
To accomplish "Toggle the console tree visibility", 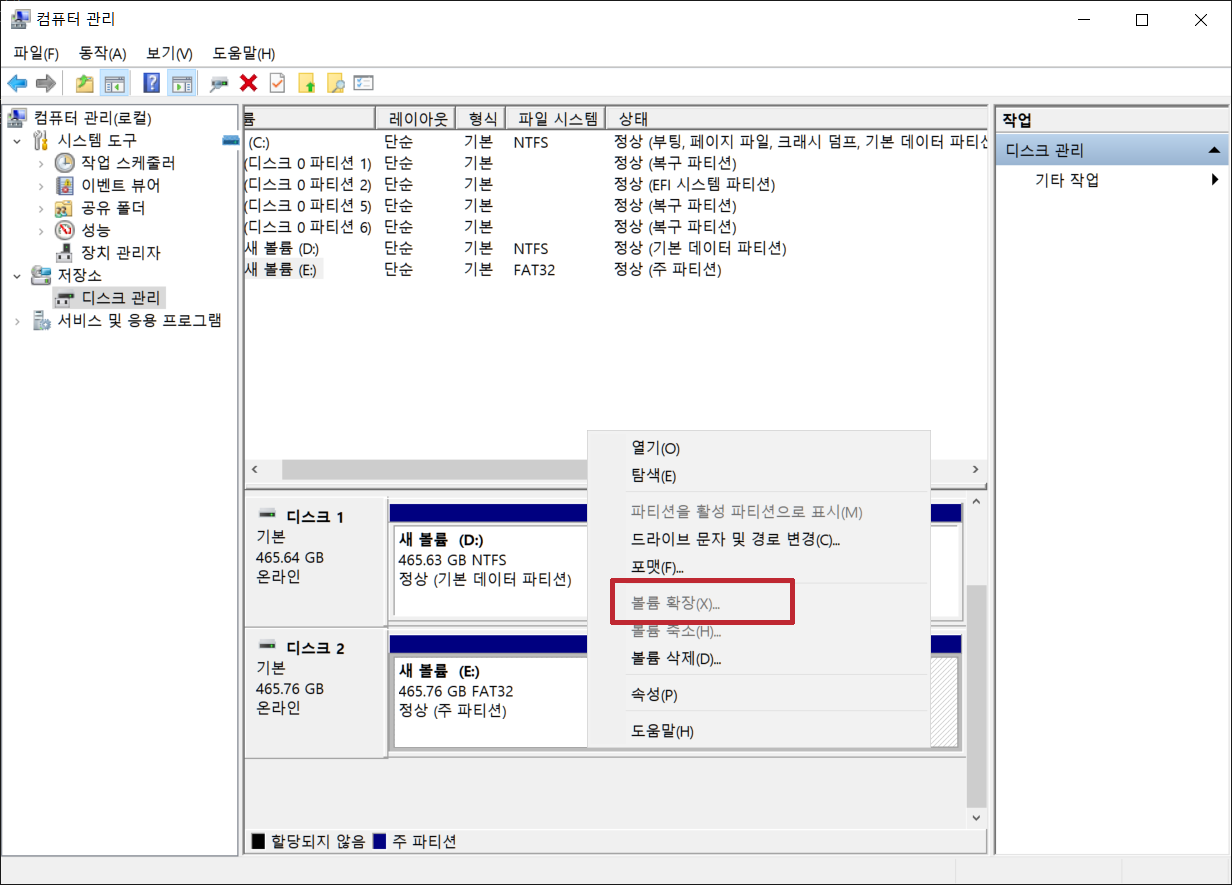I will pyautogui.click(x=115, y=83).
